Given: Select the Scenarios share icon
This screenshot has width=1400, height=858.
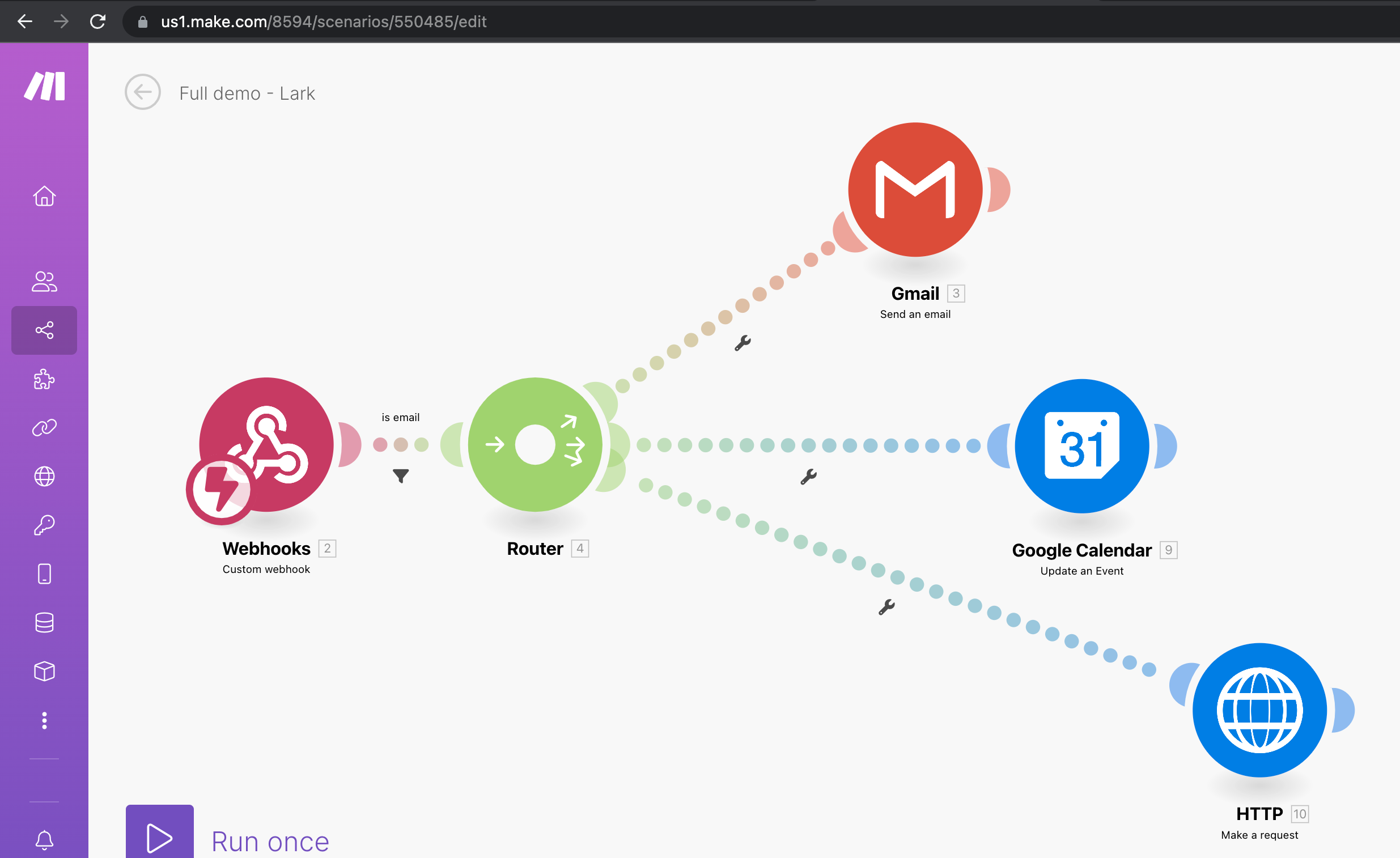Looking at the screenshot, I should tap(44, 330).
